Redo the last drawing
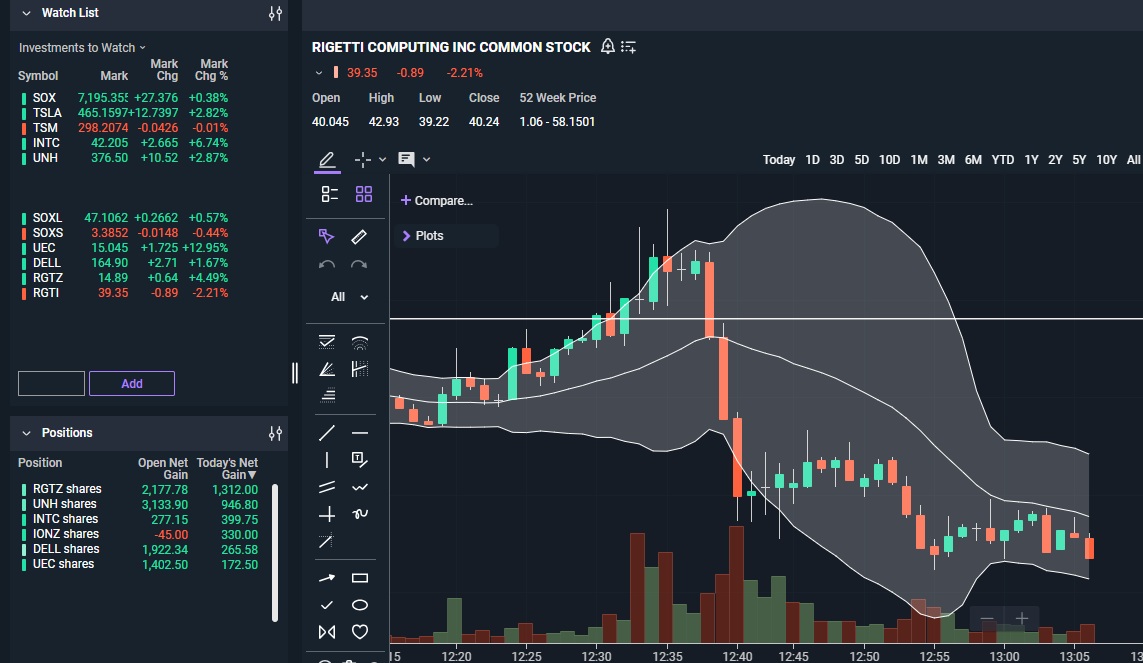Image resolution: width=1143 pixels, height=663 pixels. (359, 264)
